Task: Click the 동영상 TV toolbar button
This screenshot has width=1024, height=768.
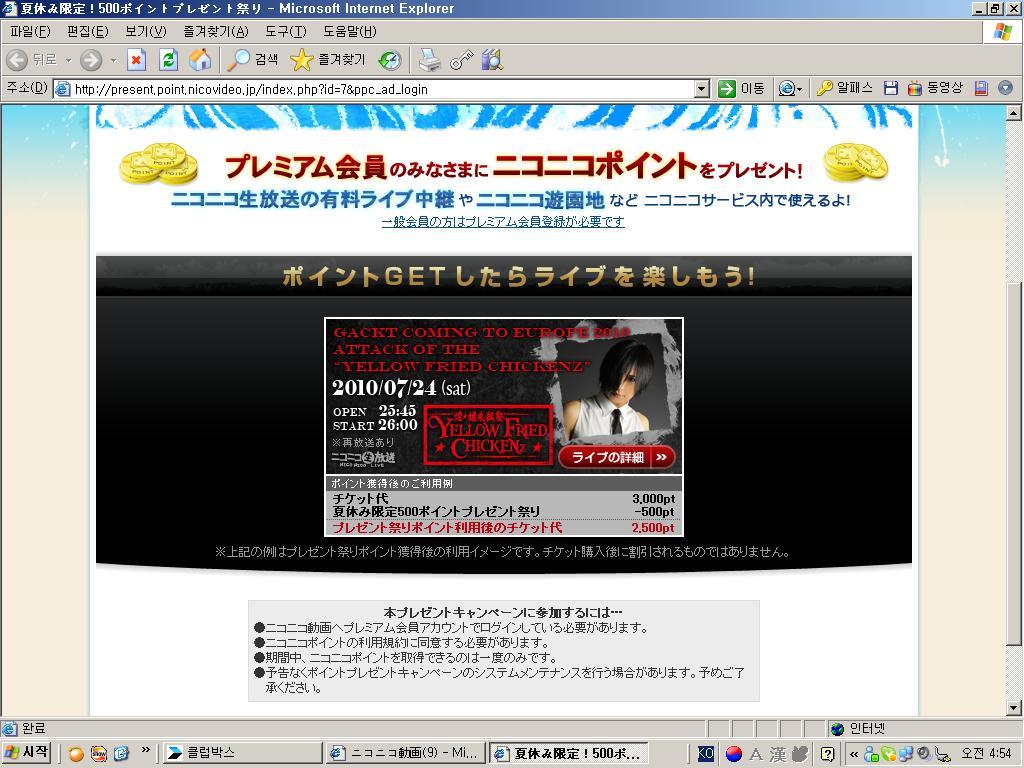Action: coord(935,88)
